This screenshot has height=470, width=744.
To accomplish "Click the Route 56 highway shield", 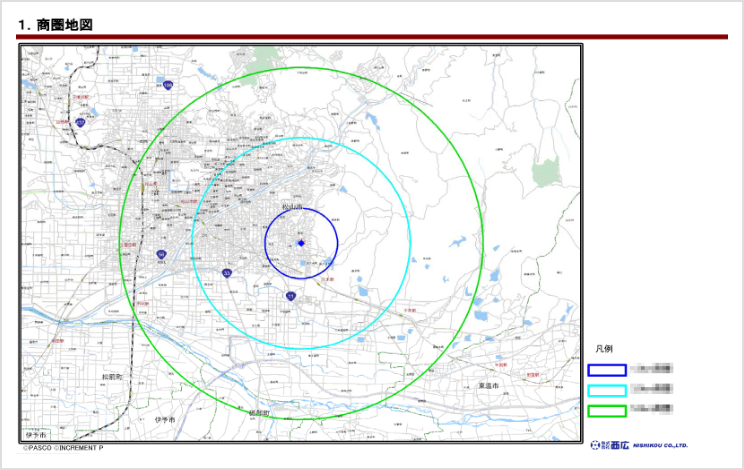I will (x=161, y=256).
